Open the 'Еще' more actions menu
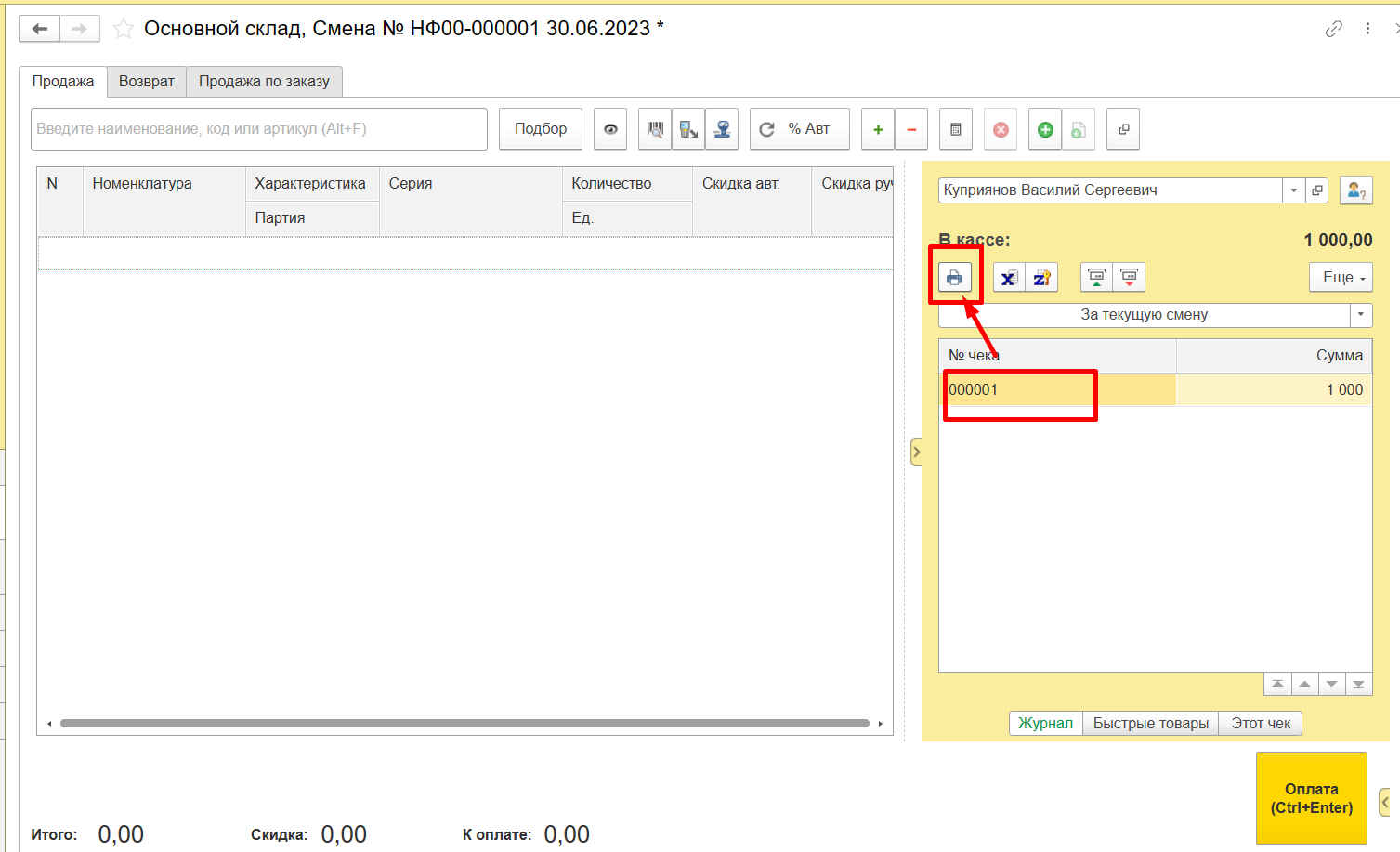Image resolution: width=1400 pixels, height=852 pixels. [1341, 277]
